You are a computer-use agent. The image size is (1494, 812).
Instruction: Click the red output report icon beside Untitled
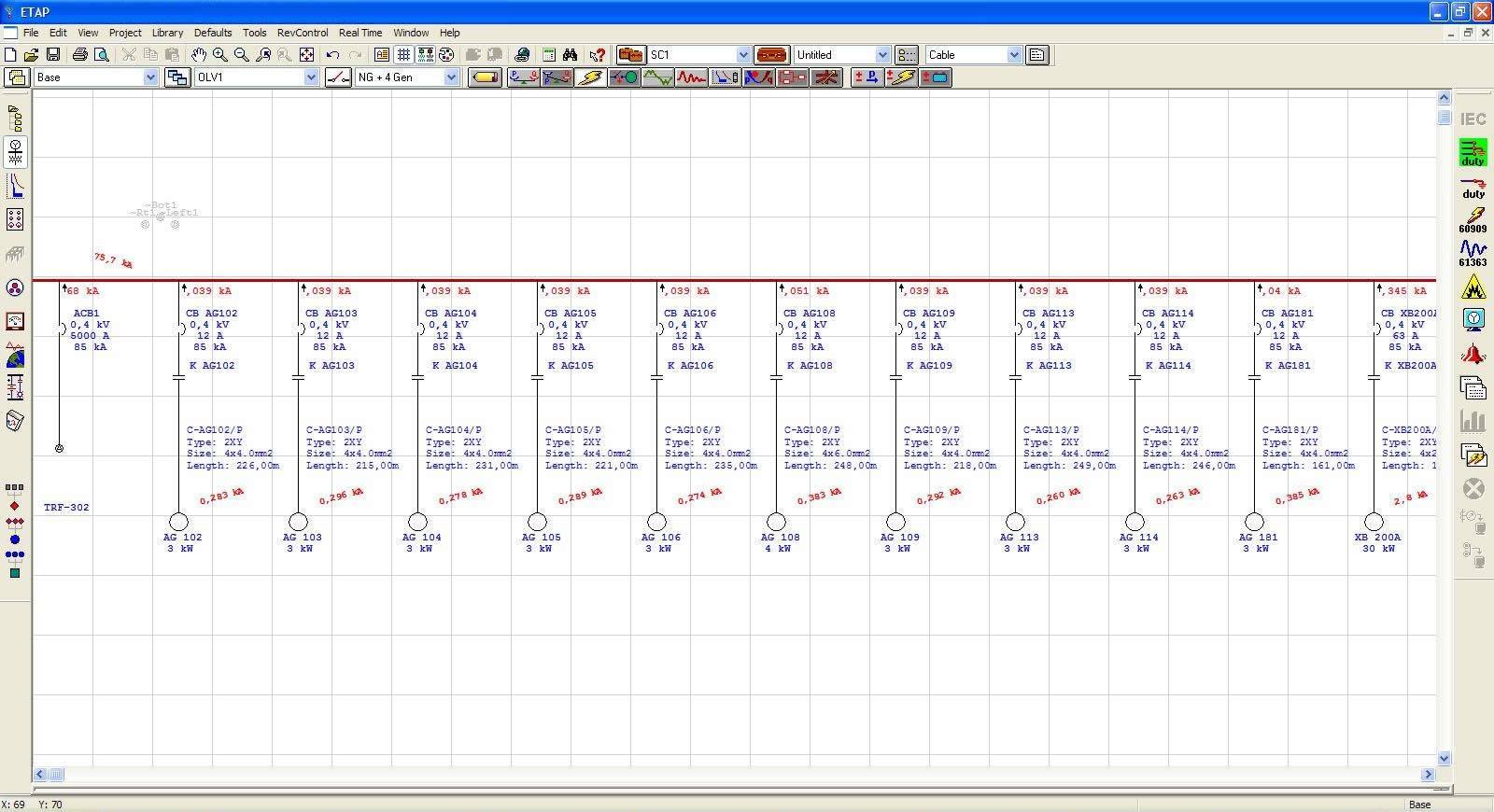point(772,55)
